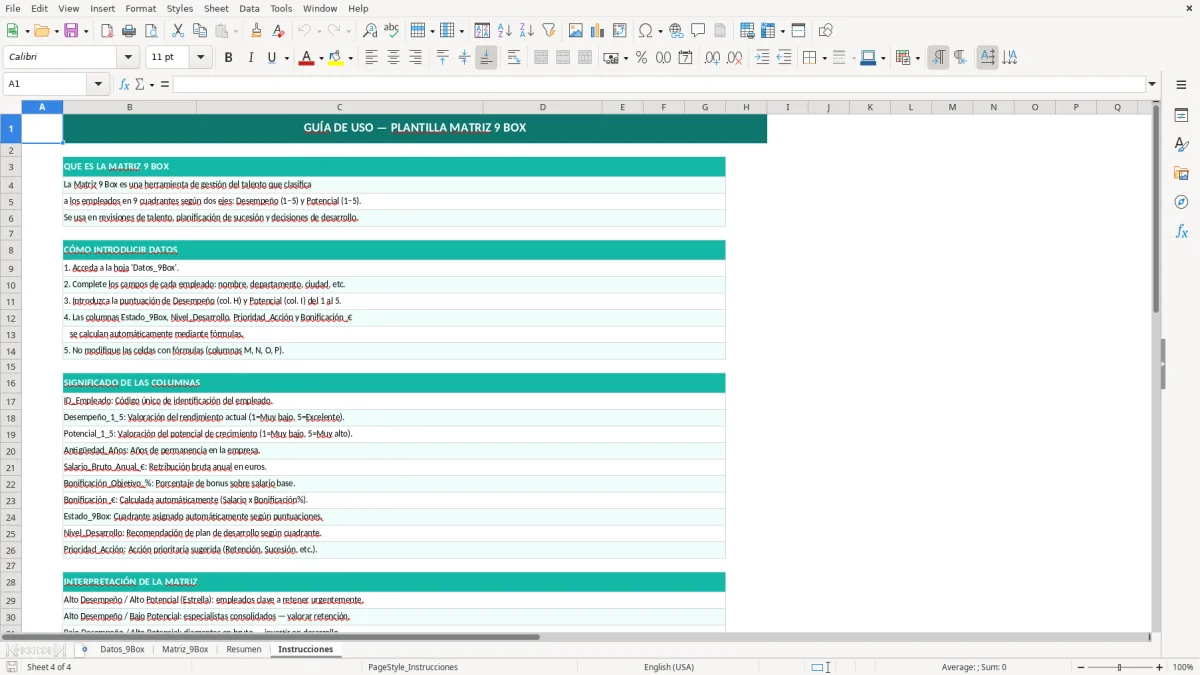The width and height of the screenshot is (1200, 675).
Task: Click 'Sheet 4 of 4' status text
Action: click(49, 667)
